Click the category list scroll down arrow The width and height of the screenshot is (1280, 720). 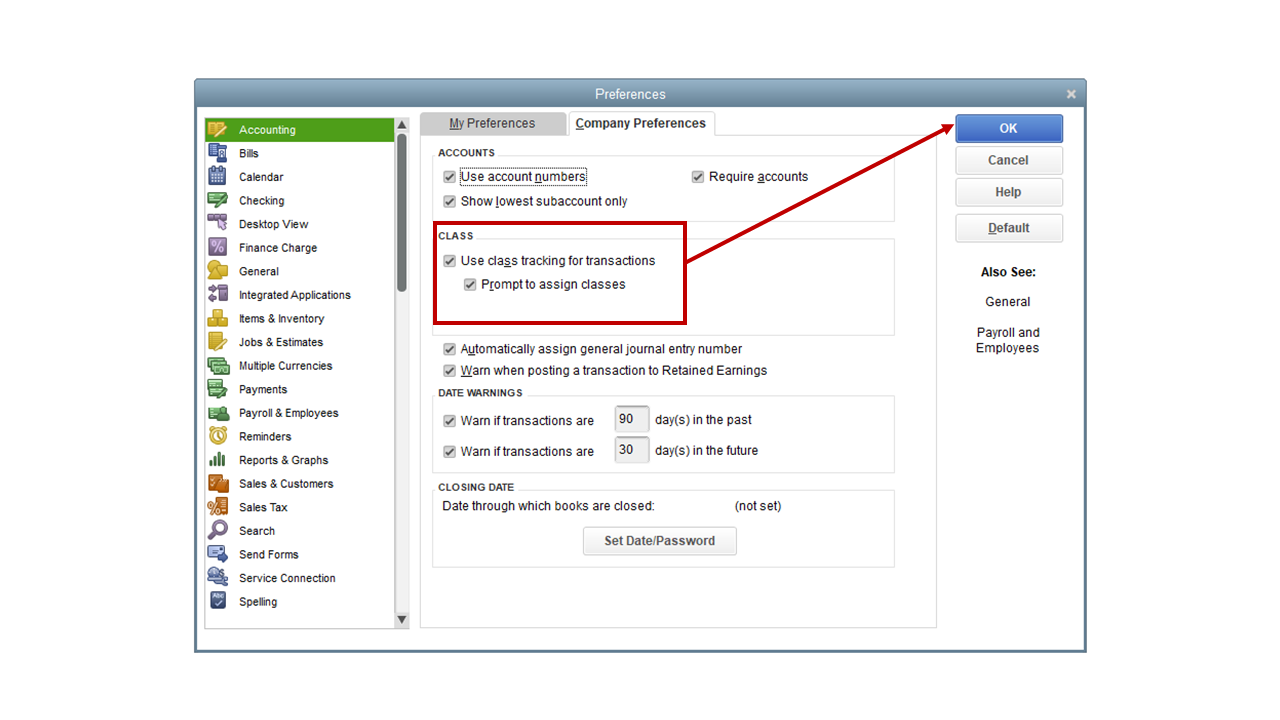coord(402,620)
